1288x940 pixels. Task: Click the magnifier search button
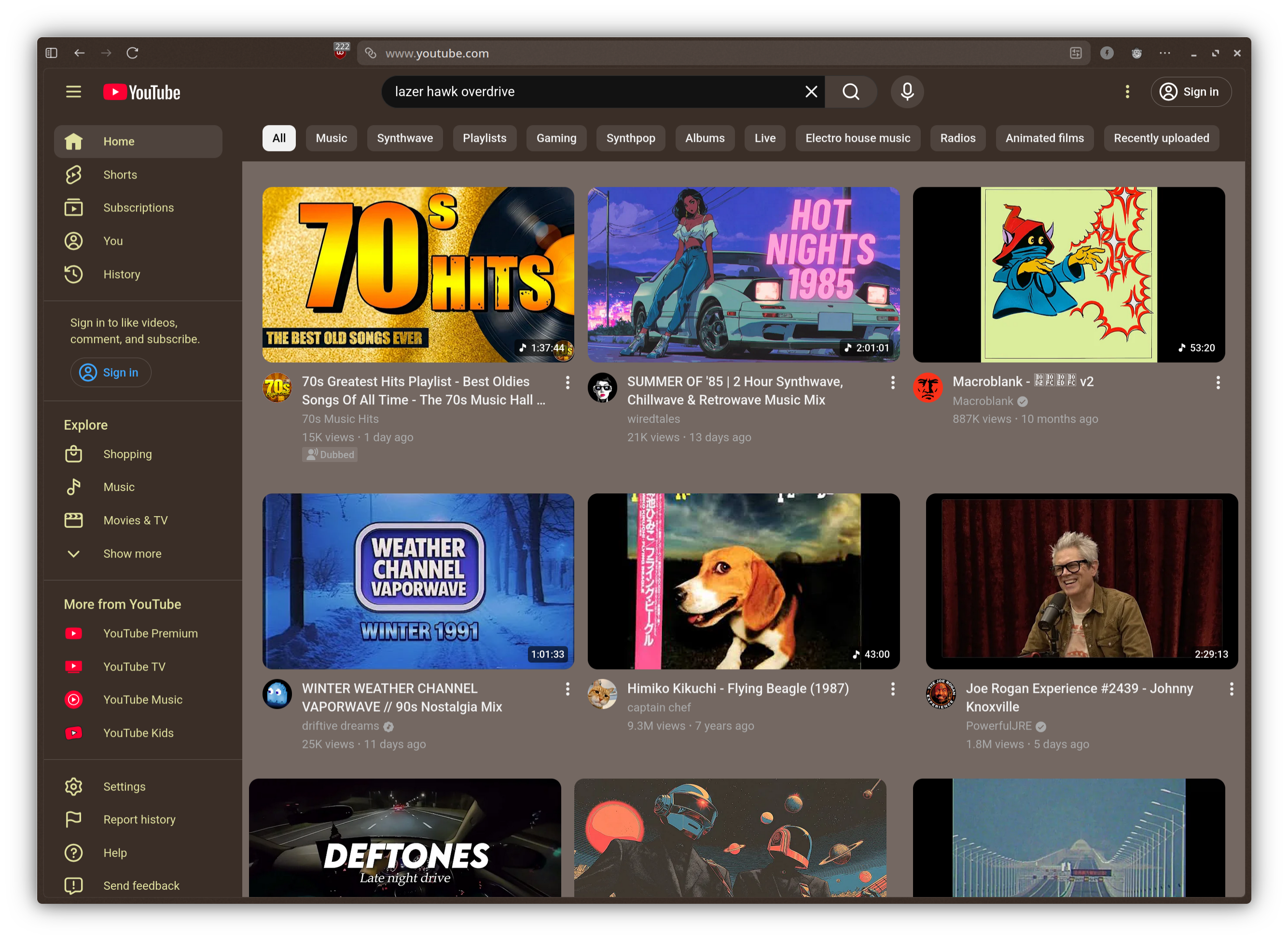851,92
